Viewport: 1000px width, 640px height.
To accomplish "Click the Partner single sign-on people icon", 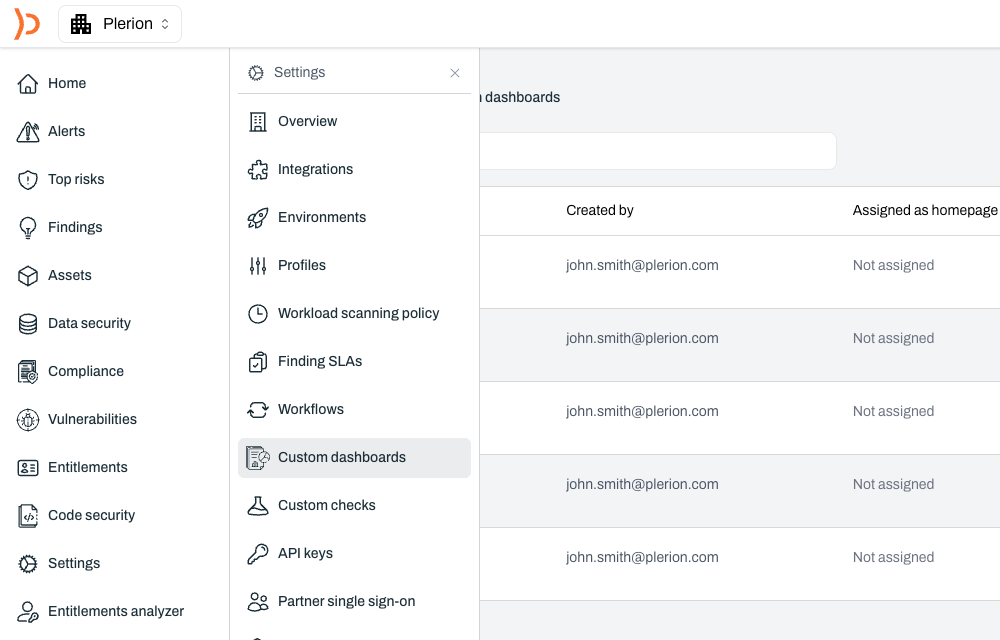I will pyautogui.click(x=258, y=602).
